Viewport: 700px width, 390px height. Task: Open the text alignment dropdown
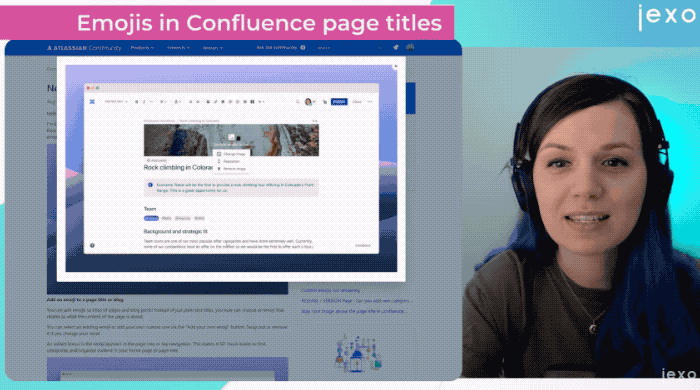tap(163, 102)
